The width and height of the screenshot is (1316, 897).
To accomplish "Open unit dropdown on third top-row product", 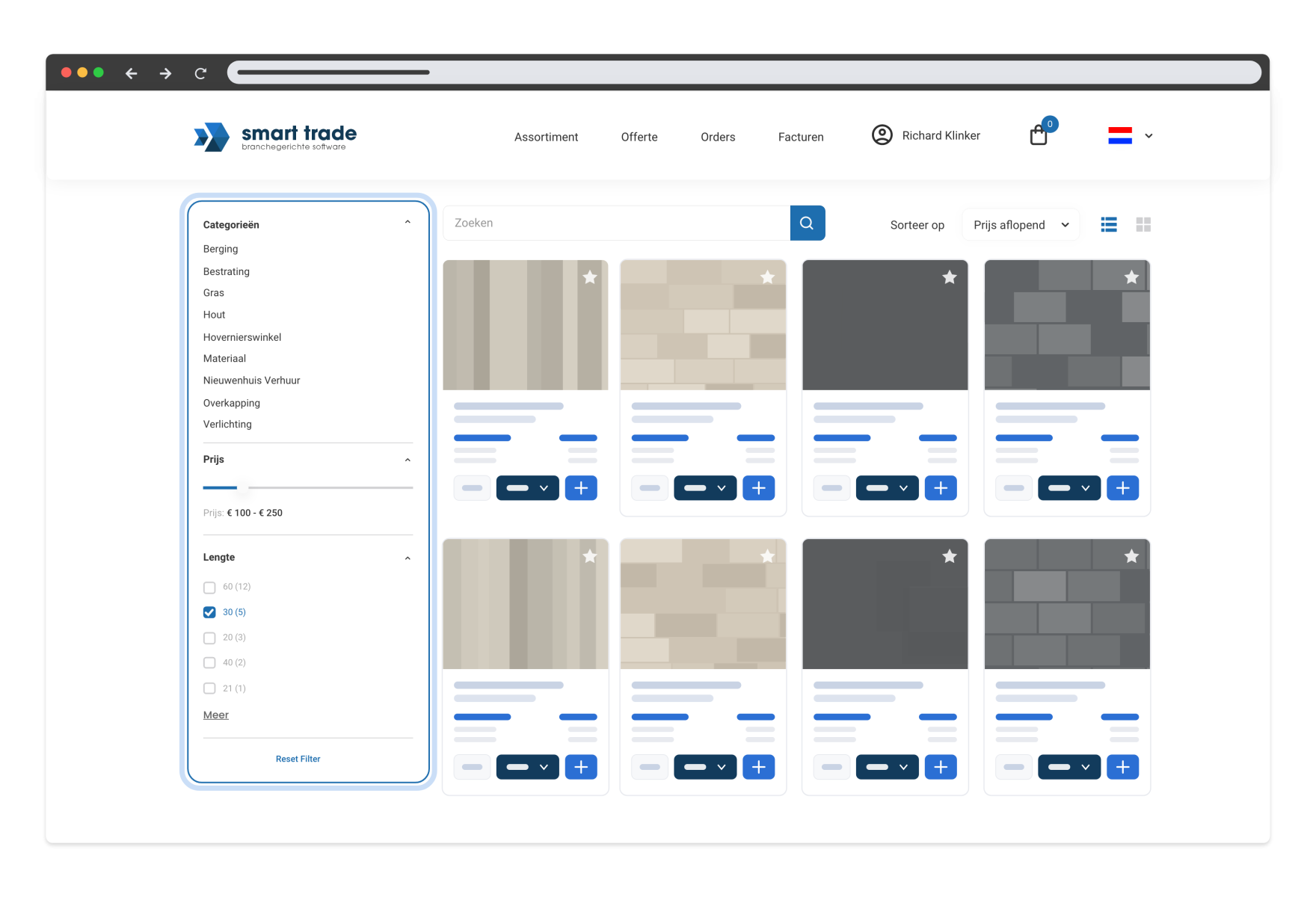I will (x=888, y=488).
